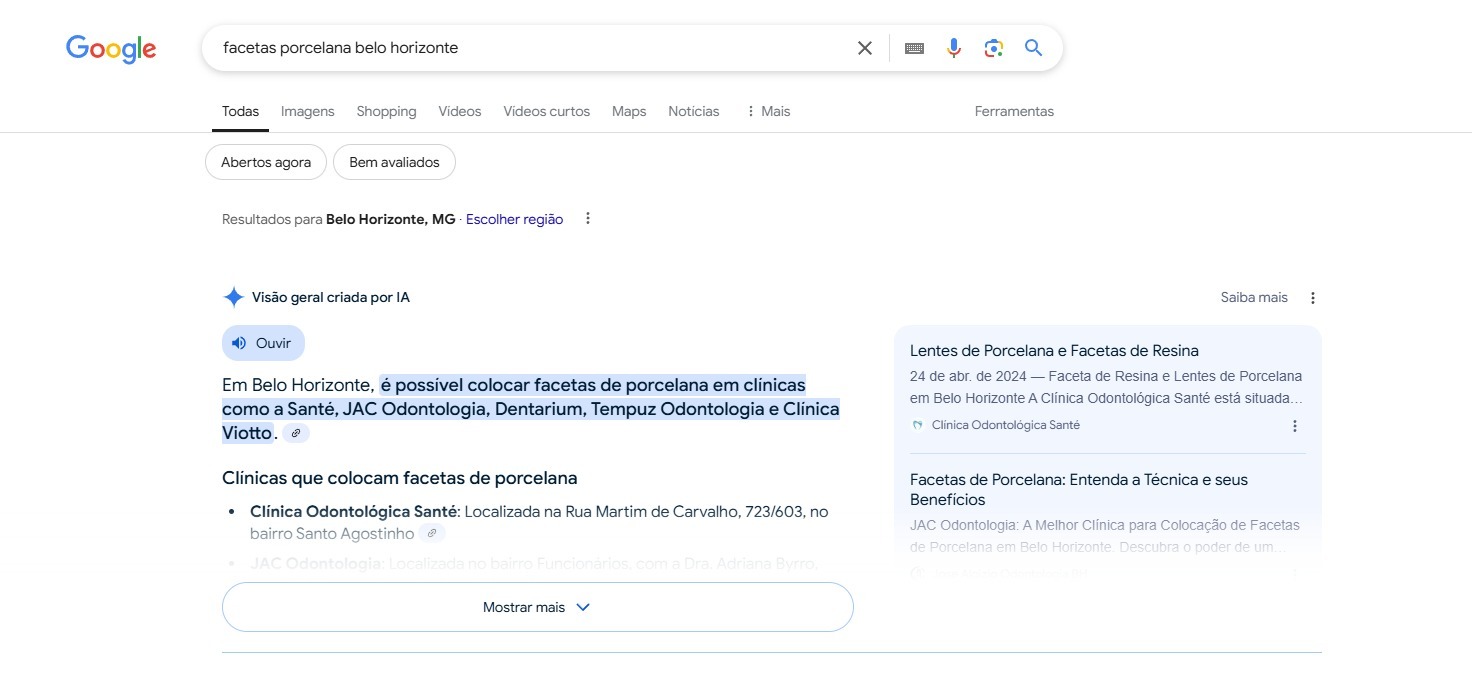Switch to Vídeos curtos tab
The image size is (1472, 674).
point(547,111)
